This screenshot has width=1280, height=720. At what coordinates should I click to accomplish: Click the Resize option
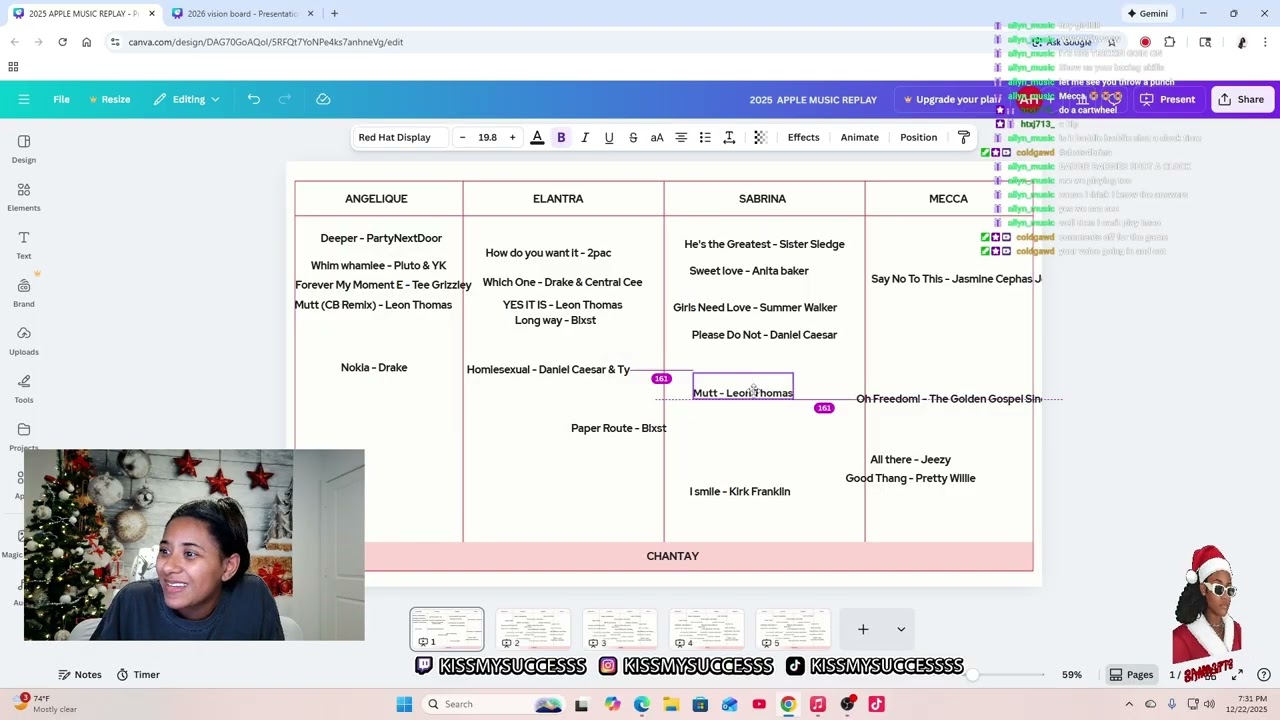(x=109, y=99)
